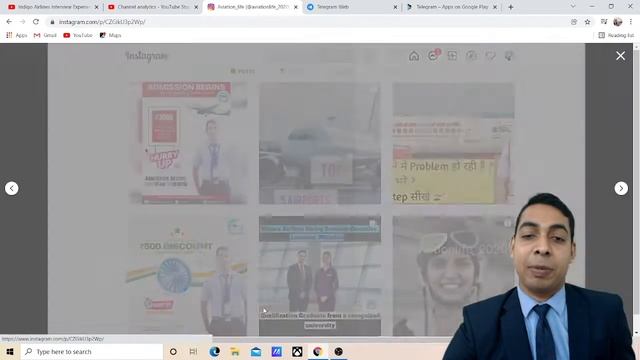Click the Chrome icon on the taskbar
This screenshot has width=640, height=360.
click(x=318, y=351)
